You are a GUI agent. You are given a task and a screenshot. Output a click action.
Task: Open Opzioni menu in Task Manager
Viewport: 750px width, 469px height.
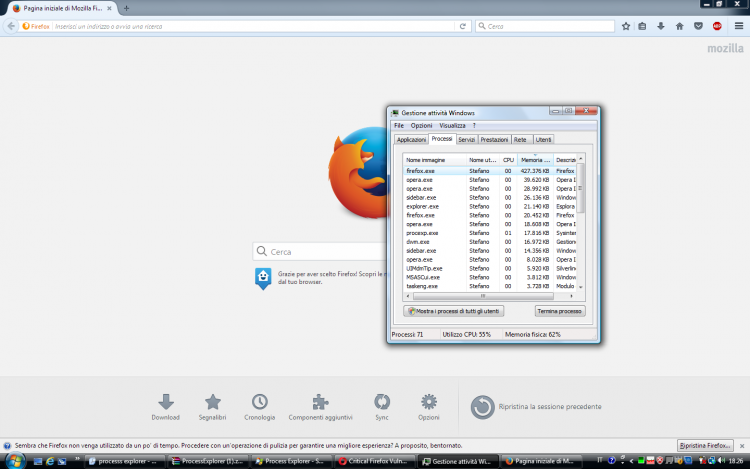coord(421,126)
